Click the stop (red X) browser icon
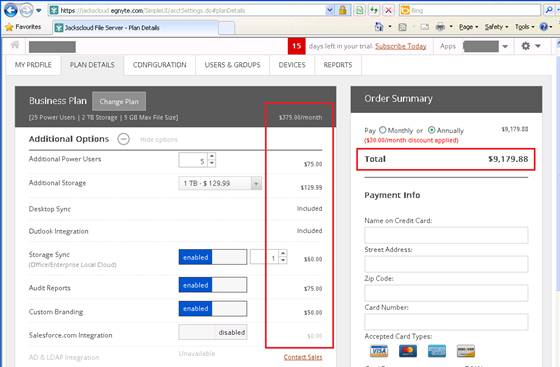The height and width of the screenshot is (367, 560). coord(388,10)
